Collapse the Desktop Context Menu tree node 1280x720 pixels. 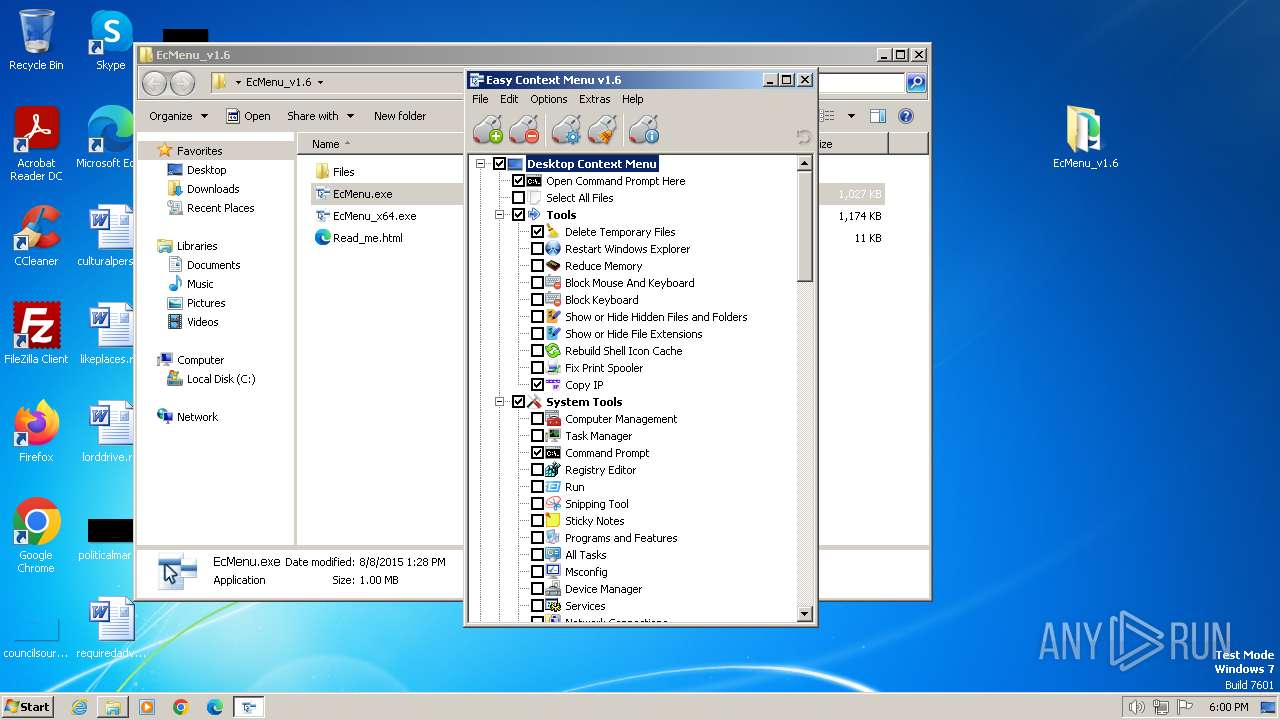480,164
